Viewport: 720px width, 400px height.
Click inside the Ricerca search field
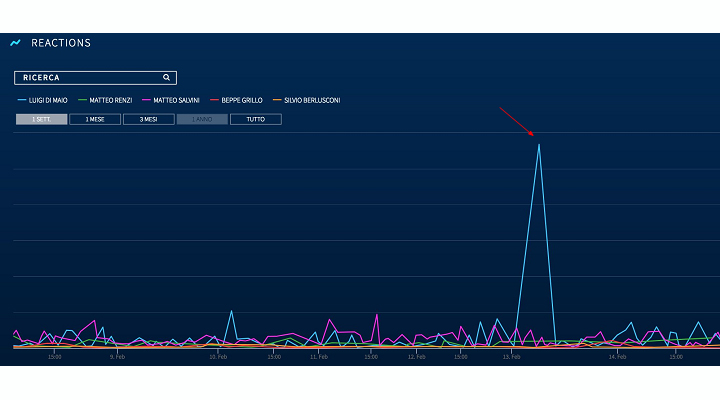[x=88, y=77]
